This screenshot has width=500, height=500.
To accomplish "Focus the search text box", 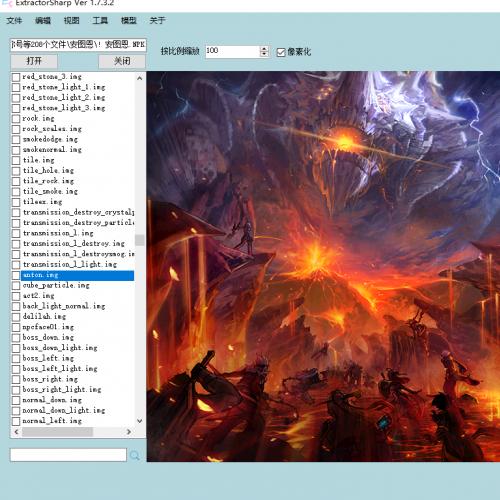I will click(x=68, y=455).
